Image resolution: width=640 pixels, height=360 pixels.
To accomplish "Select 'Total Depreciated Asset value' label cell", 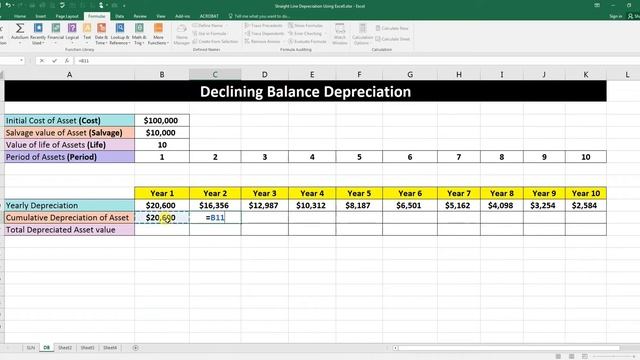I will (69, 230).
